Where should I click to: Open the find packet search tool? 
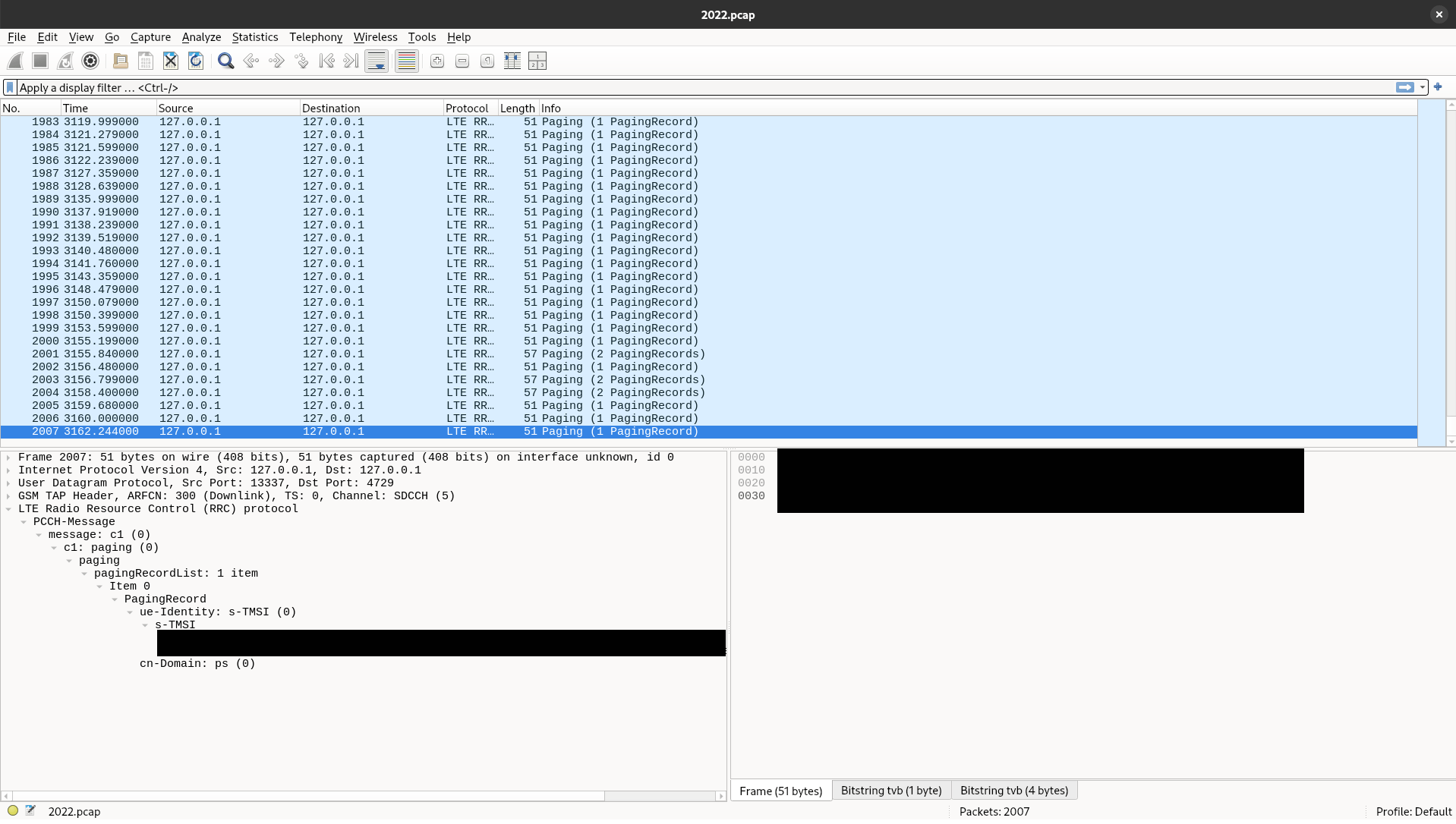coord(225,61)
